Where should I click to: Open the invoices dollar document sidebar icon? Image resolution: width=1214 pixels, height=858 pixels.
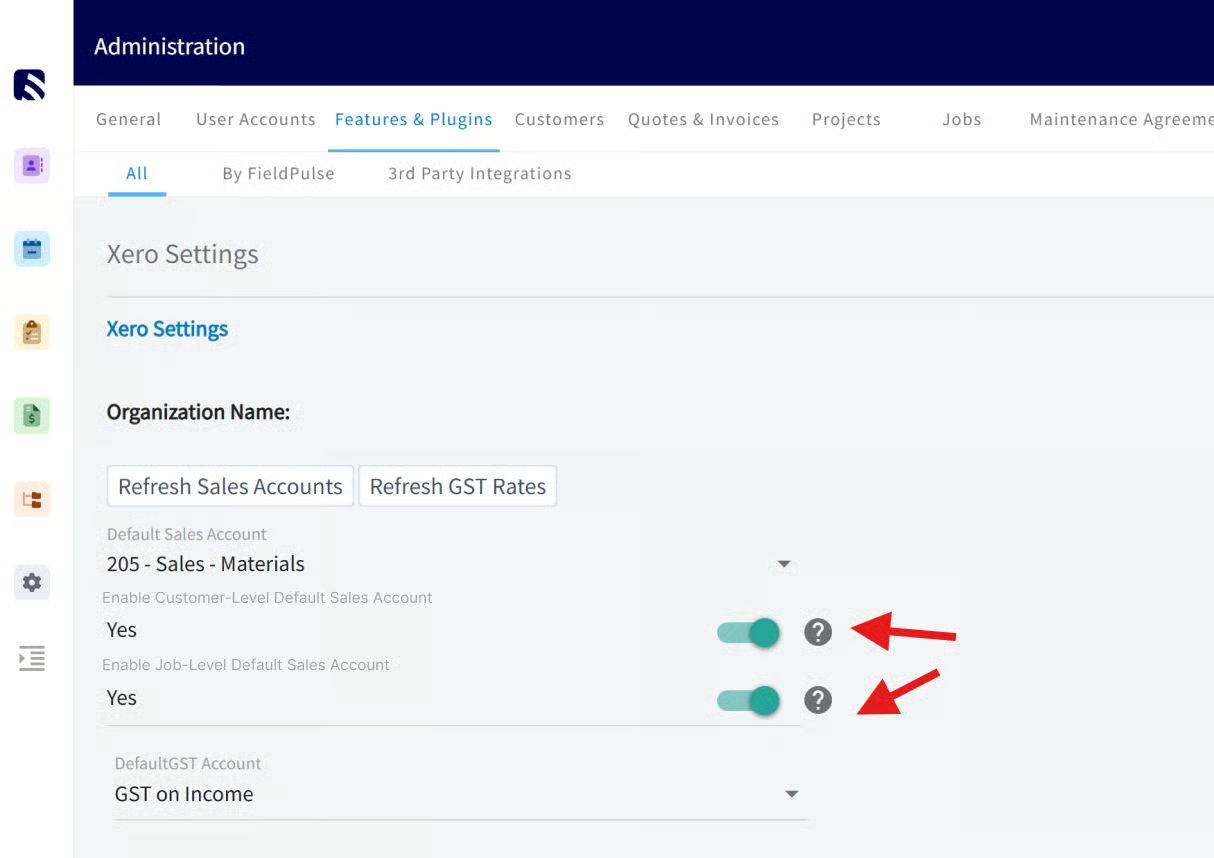click(x=32, y=415)
